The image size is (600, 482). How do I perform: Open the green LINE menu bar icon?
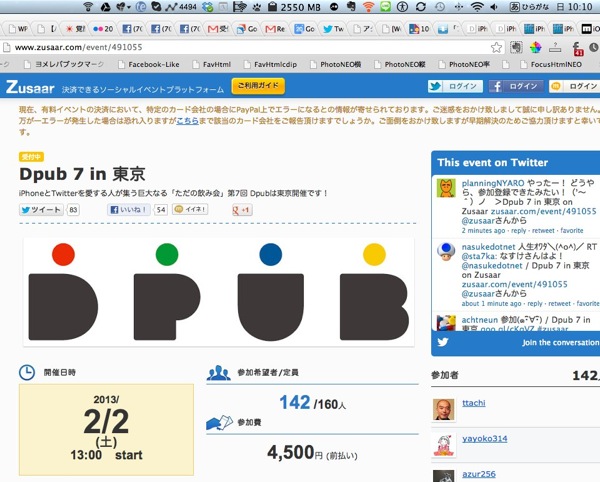(x=386, y=7)
